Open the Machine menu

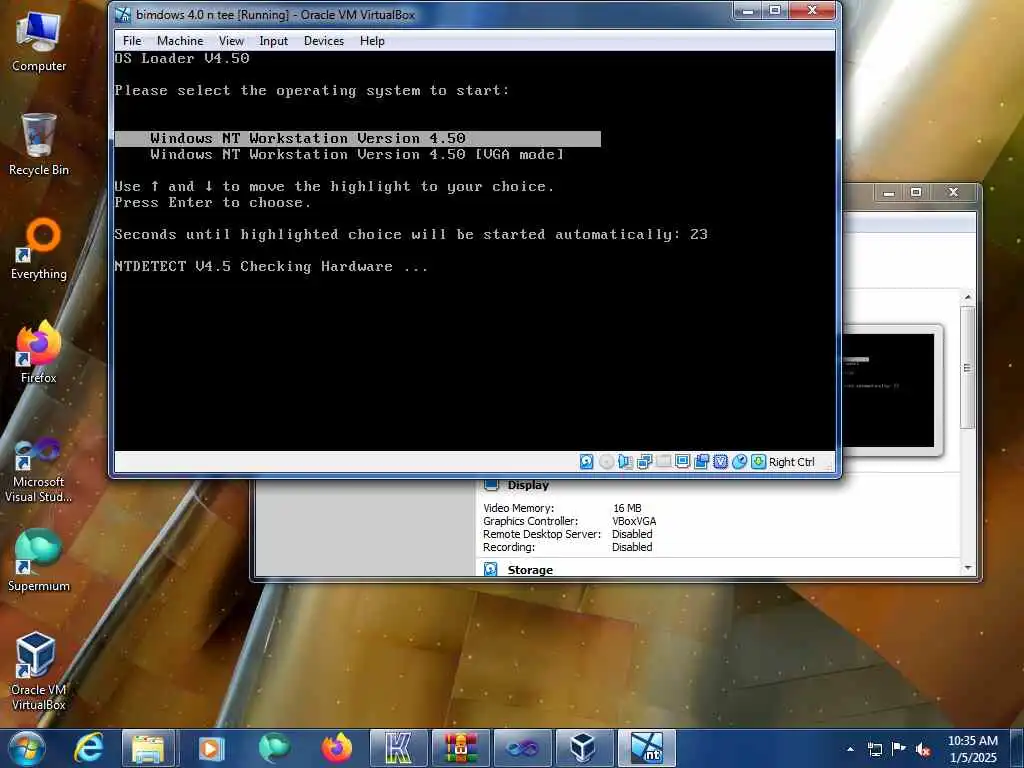click(x=180, y=40)
